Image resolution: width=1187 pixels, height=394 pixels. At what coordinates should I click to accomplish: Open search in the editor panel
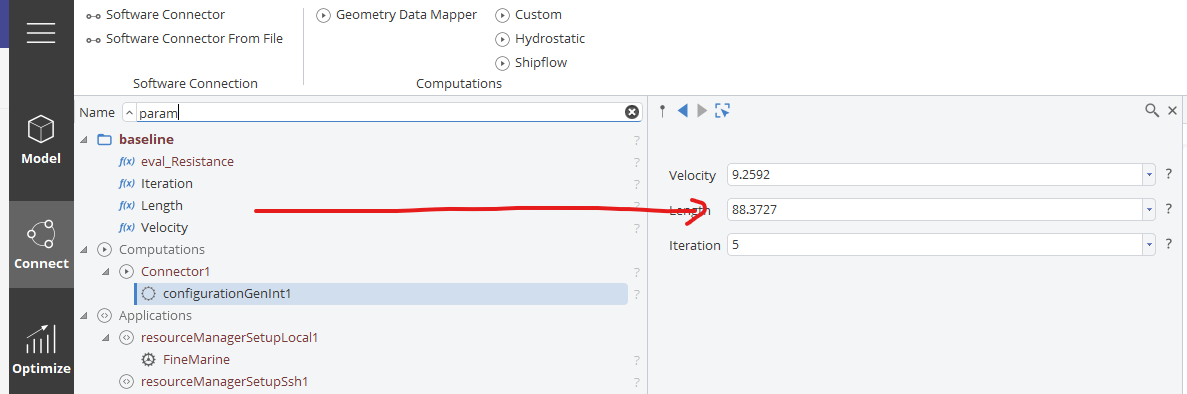tap(1151, 111)
